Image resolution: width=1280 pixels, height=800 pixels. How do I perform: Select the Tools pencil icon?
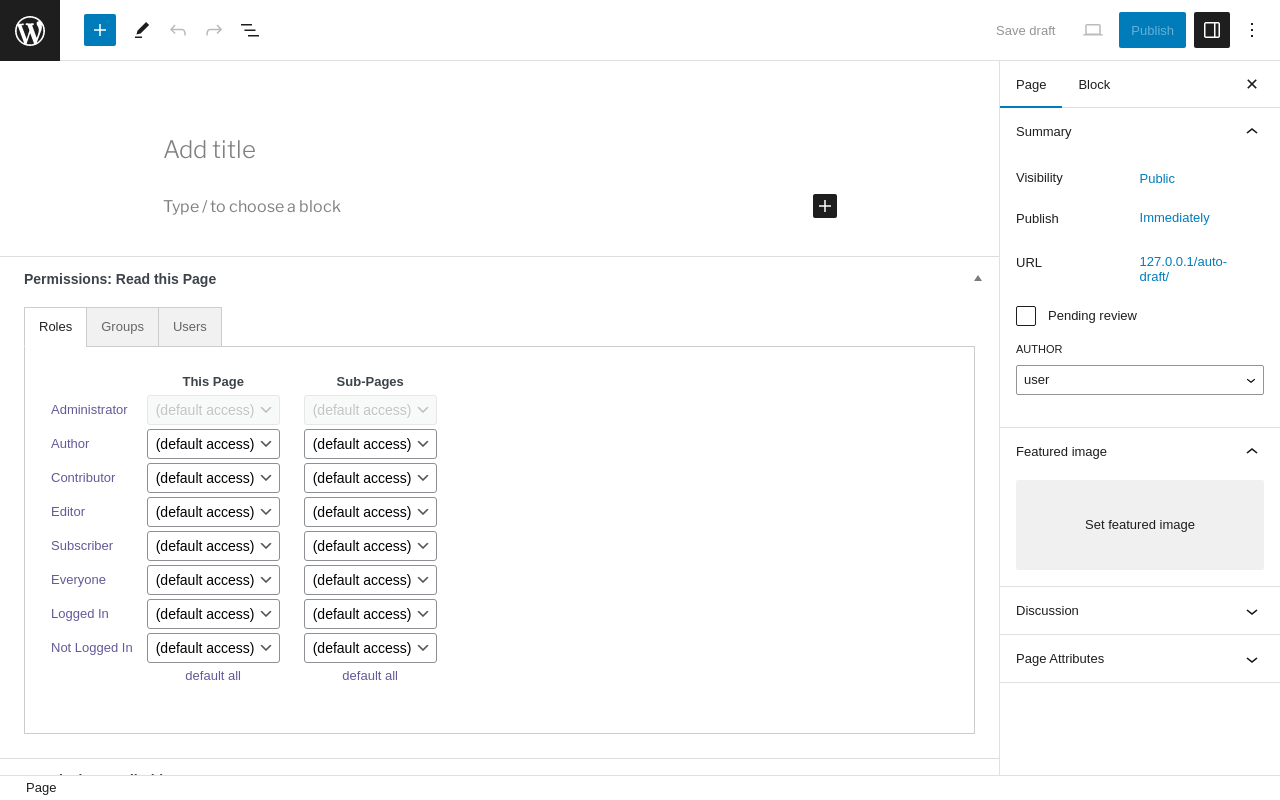(142, 30)
